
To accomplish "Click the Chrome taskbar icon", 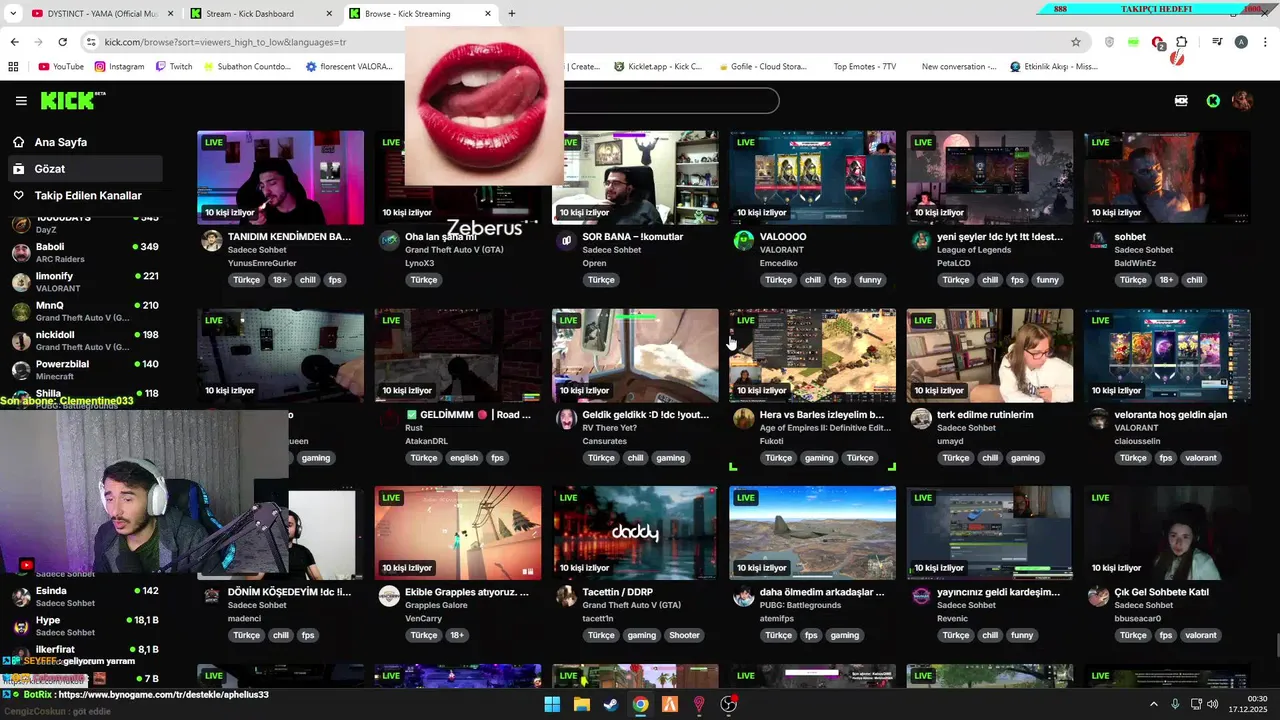I will coord(640,704).
